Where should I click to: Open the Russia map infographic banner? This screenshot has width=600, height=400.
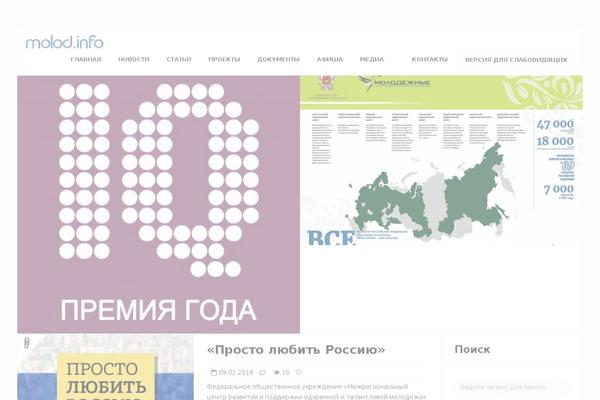pyautogui.click(x=441, y=161)
